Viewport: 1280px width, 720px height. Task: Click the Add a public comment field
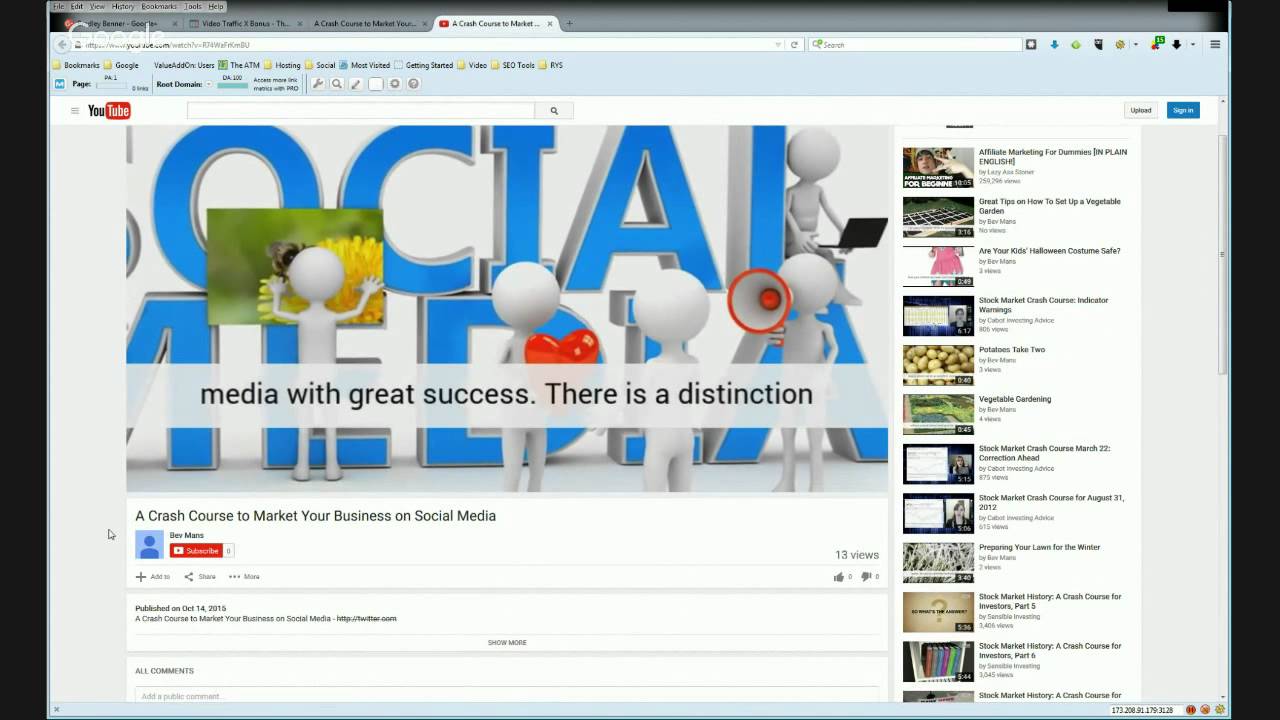pos(507,696)
